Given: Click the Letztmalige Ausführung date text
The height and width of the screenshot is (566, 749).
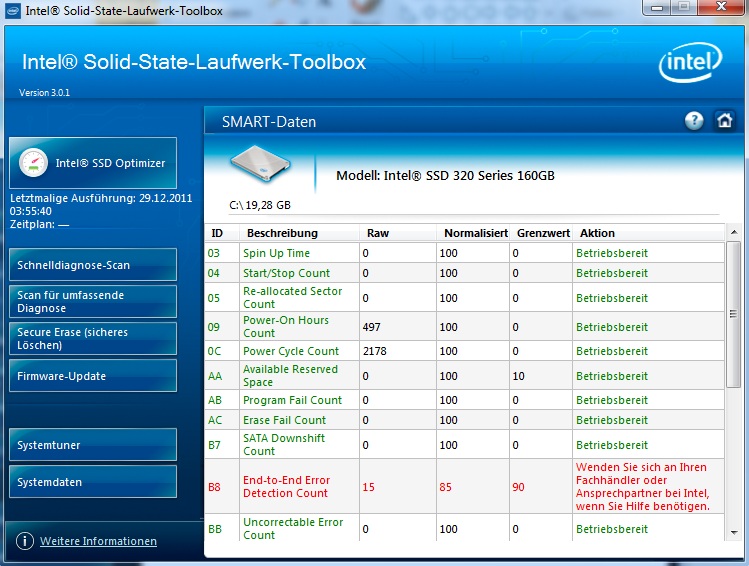Looking at the screenshot, I should tap(101, 204).
